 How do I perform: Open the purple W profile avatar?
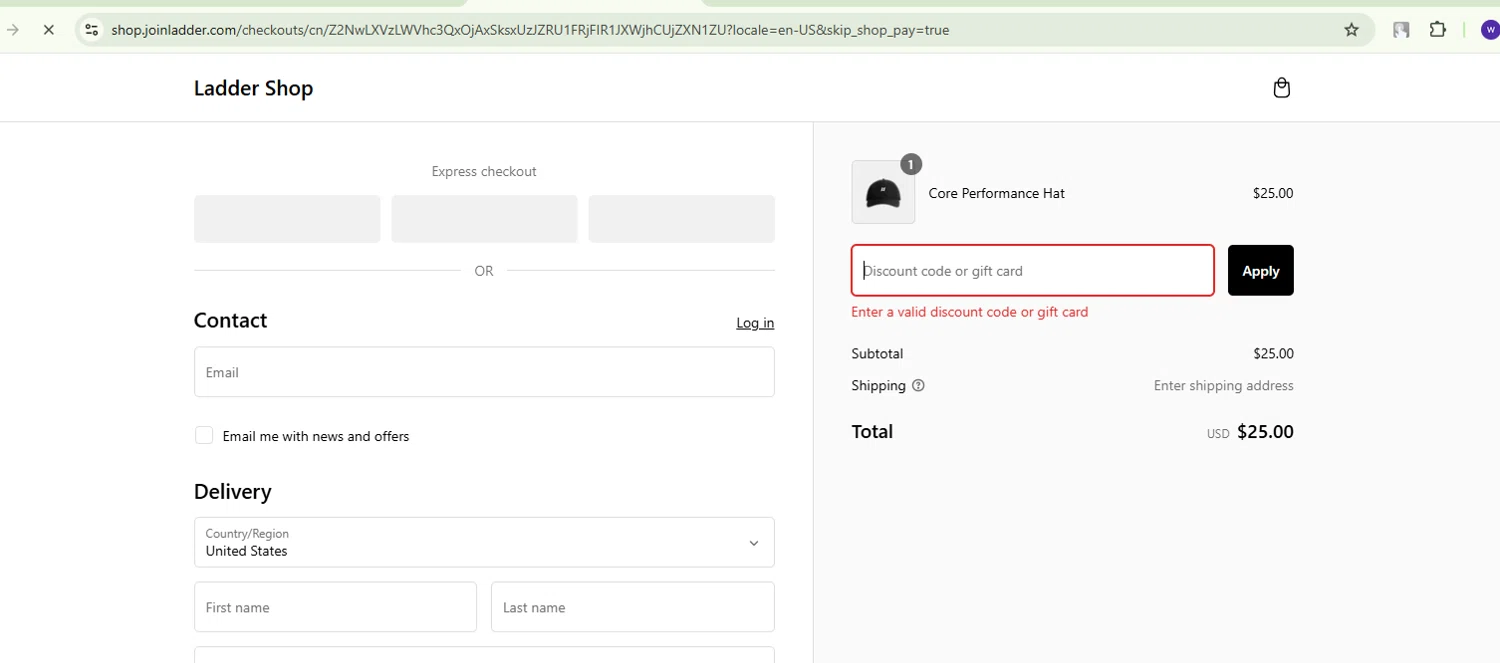(1489, 30)
